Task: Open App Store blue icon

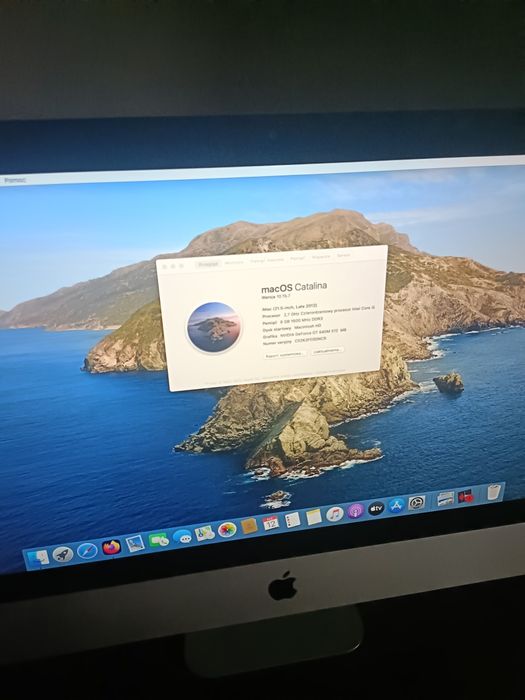Action: click(396, 505)
